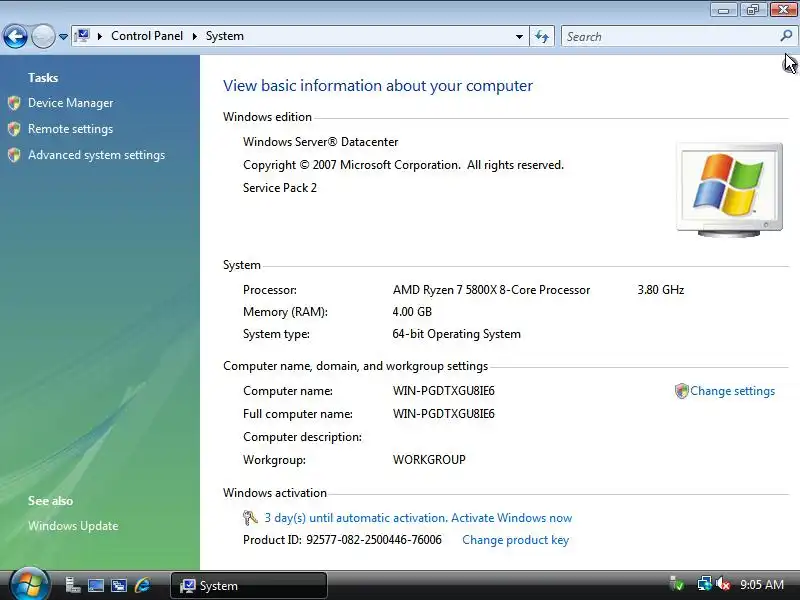
Task: Click the AMD Ryzen 7 5800X processor text
Action: pos(491,290)
